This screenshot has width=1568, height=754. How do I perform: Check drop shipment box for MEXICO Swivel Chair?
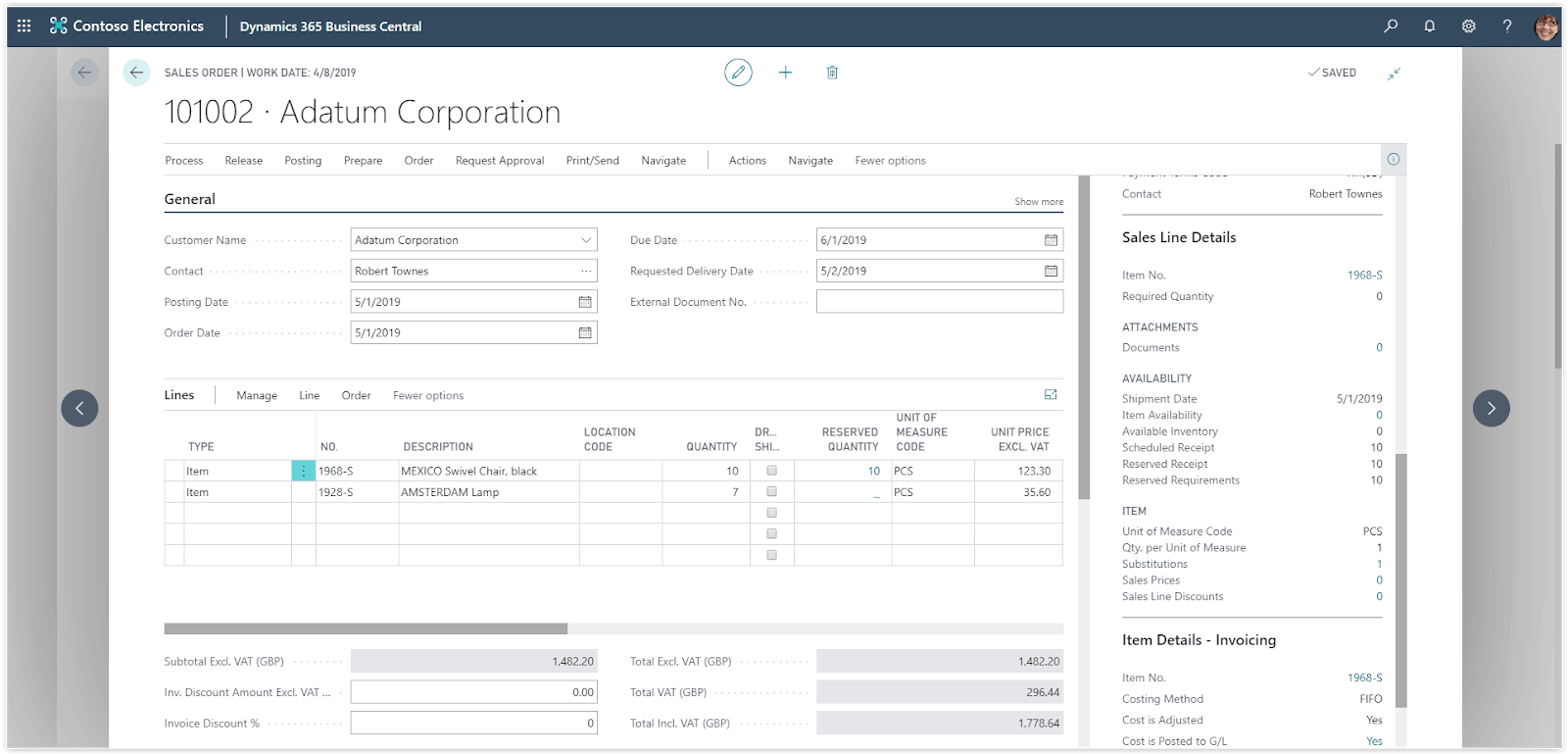point(771,471)
